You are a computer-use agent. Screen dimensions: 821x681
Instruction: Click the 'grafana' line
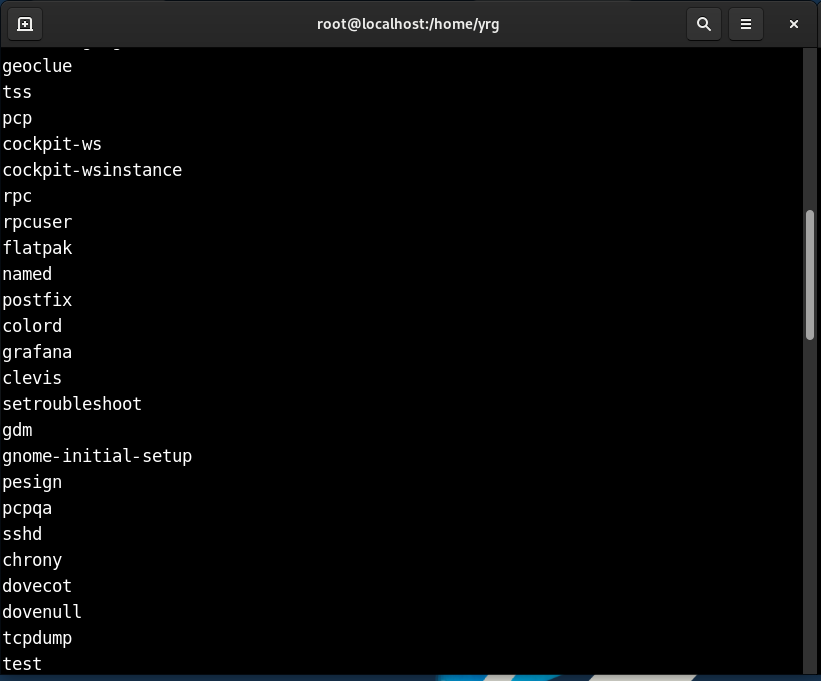point(37,352)
